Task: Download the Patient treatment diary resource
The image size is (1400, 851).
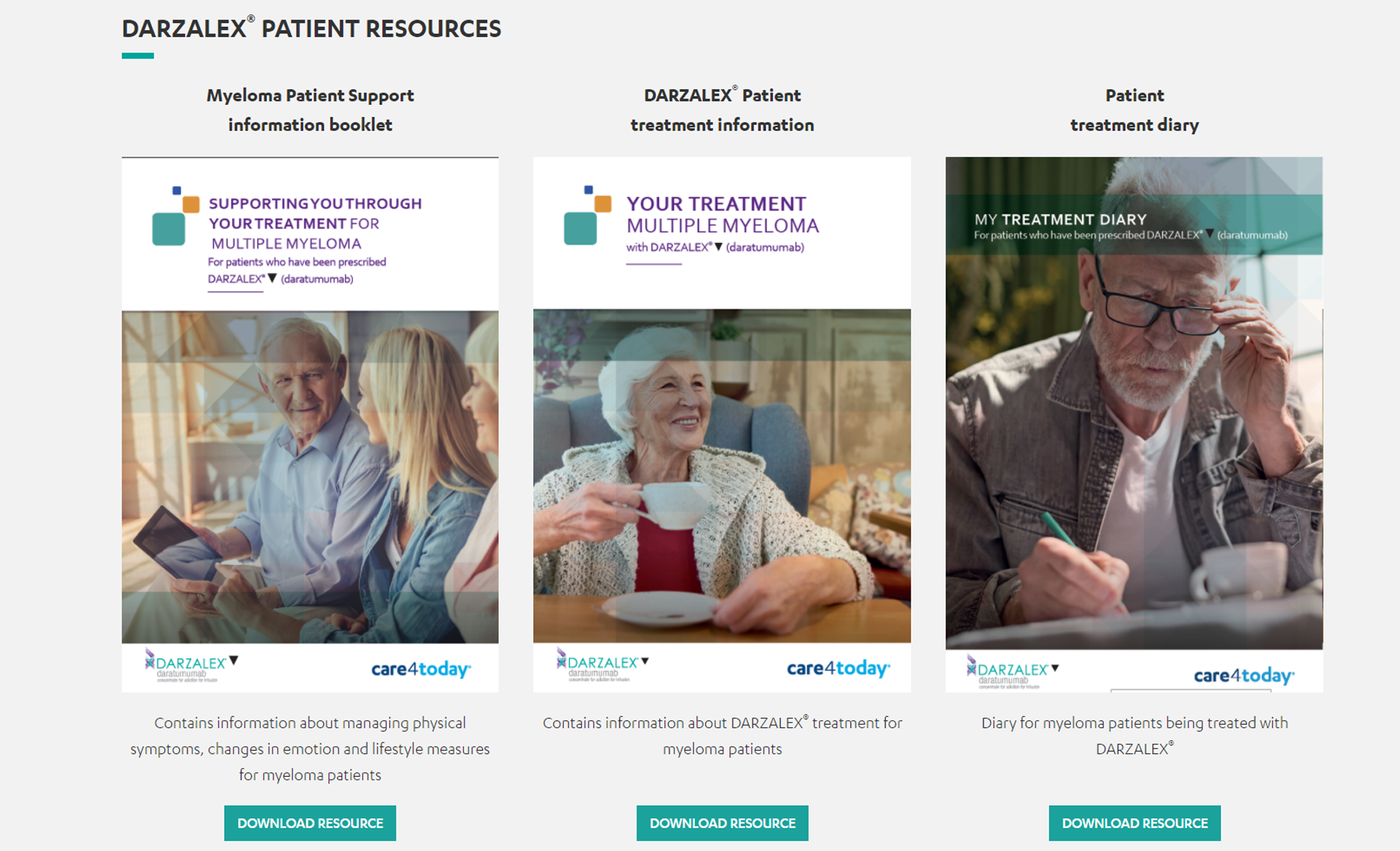Action: point(1135,823)
